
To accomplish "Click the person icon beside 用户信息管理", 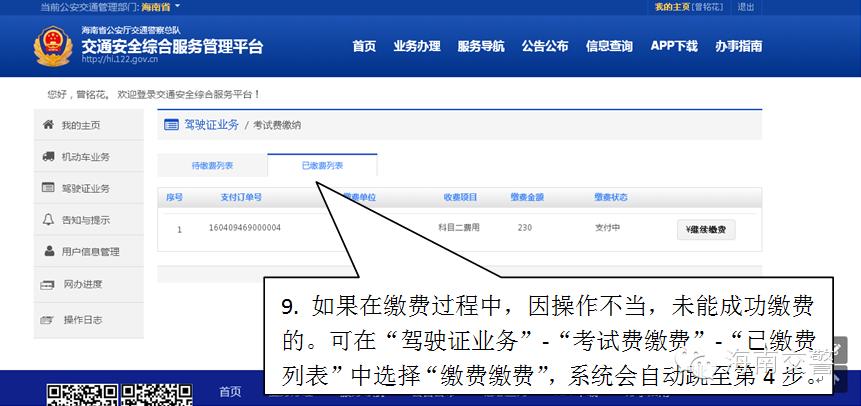I will [x=49, y=252].
